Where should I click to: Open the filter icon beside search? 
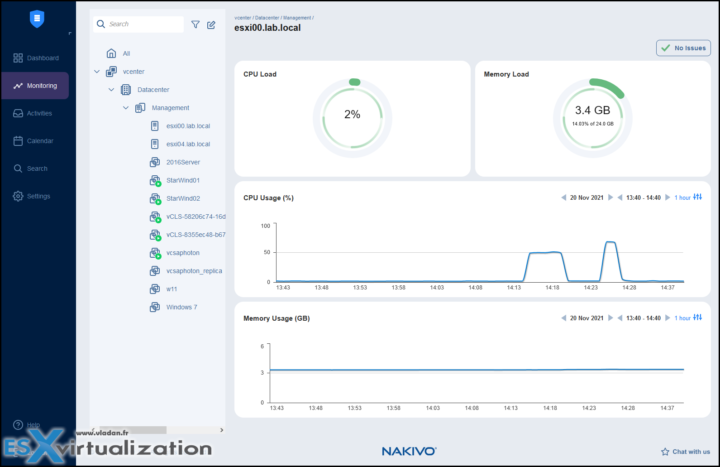click(195, 24)
